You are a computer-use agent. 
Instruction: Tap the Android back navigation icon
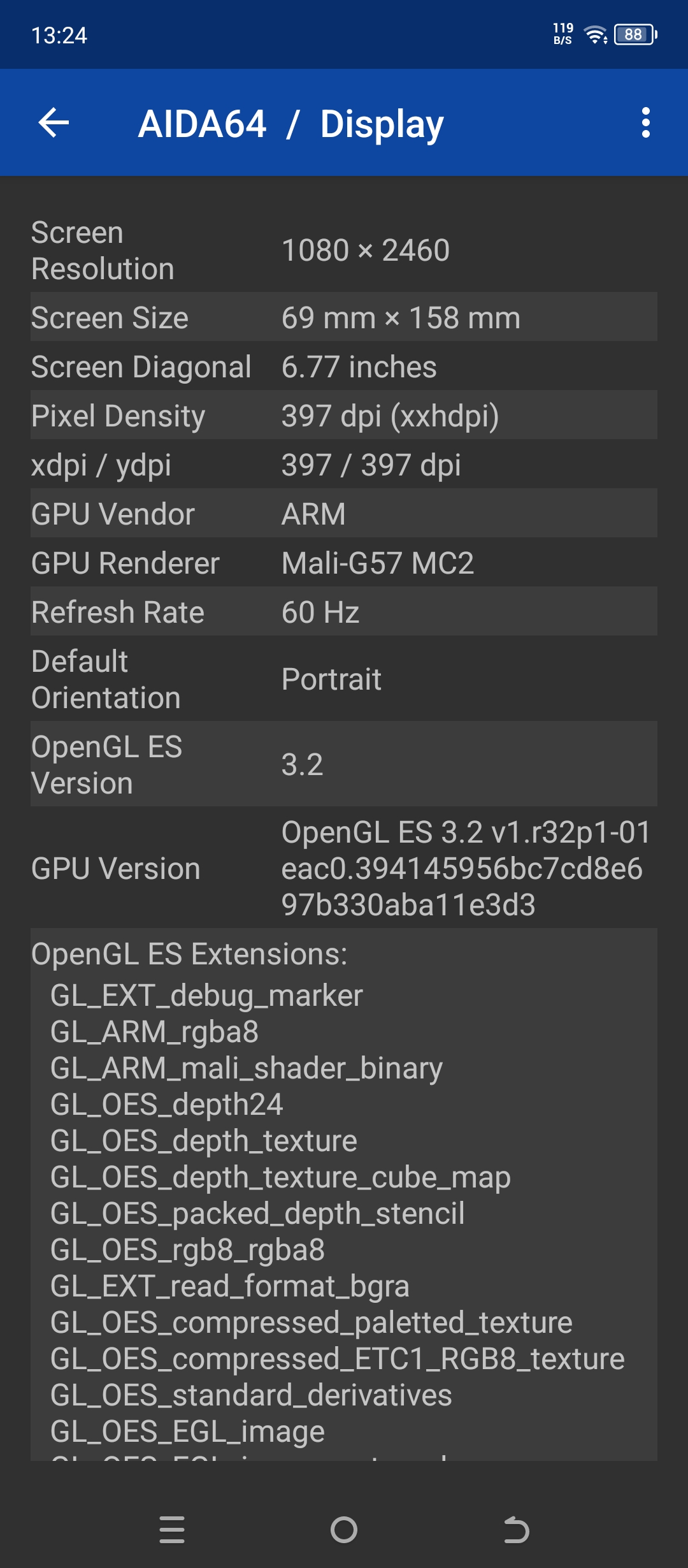(x=516, y=1530)
